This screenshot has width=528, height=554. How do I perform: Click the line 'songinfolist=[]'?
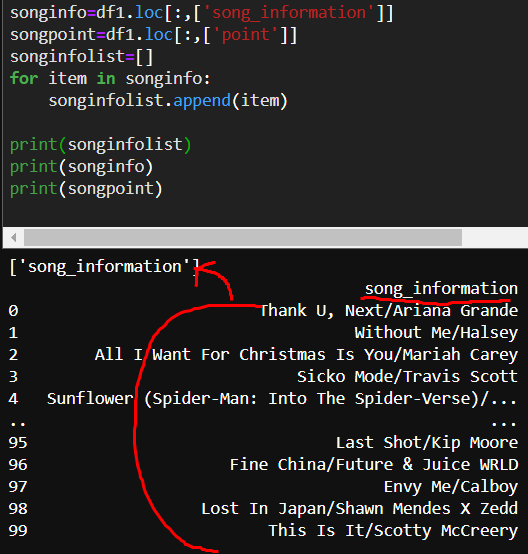pyautogui.click(x=82, y=57)
